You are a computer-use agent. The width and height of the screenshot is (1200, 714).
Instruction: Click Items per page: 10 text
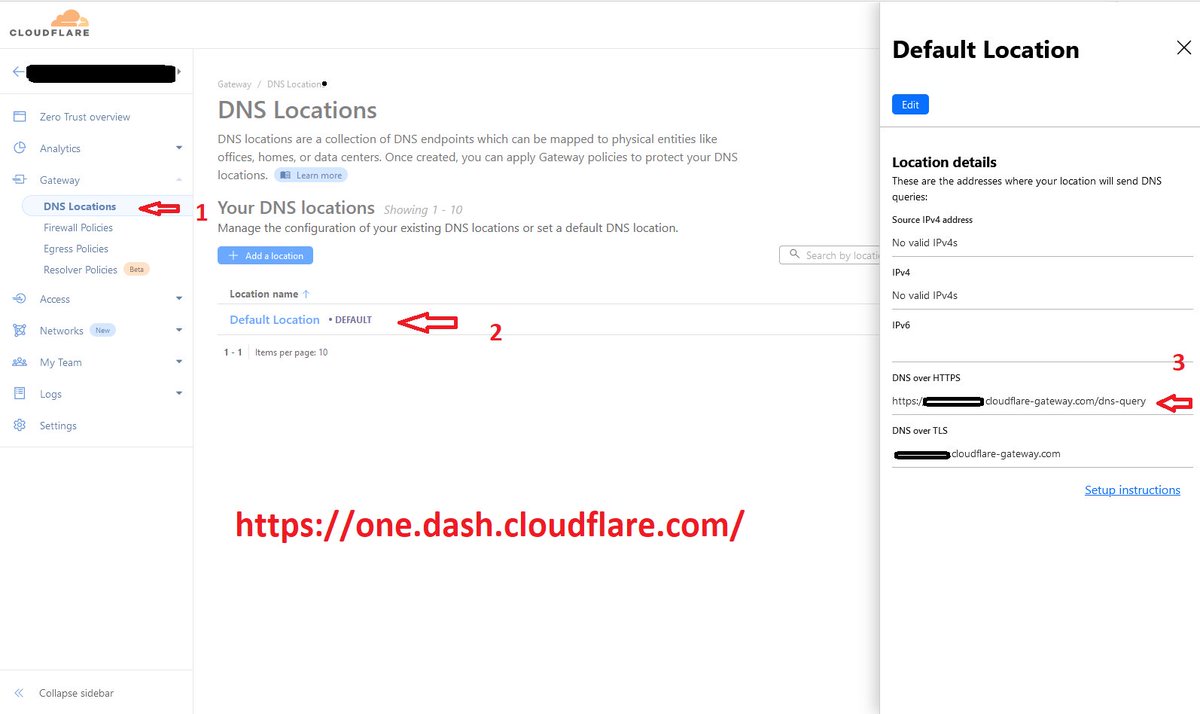291,352
